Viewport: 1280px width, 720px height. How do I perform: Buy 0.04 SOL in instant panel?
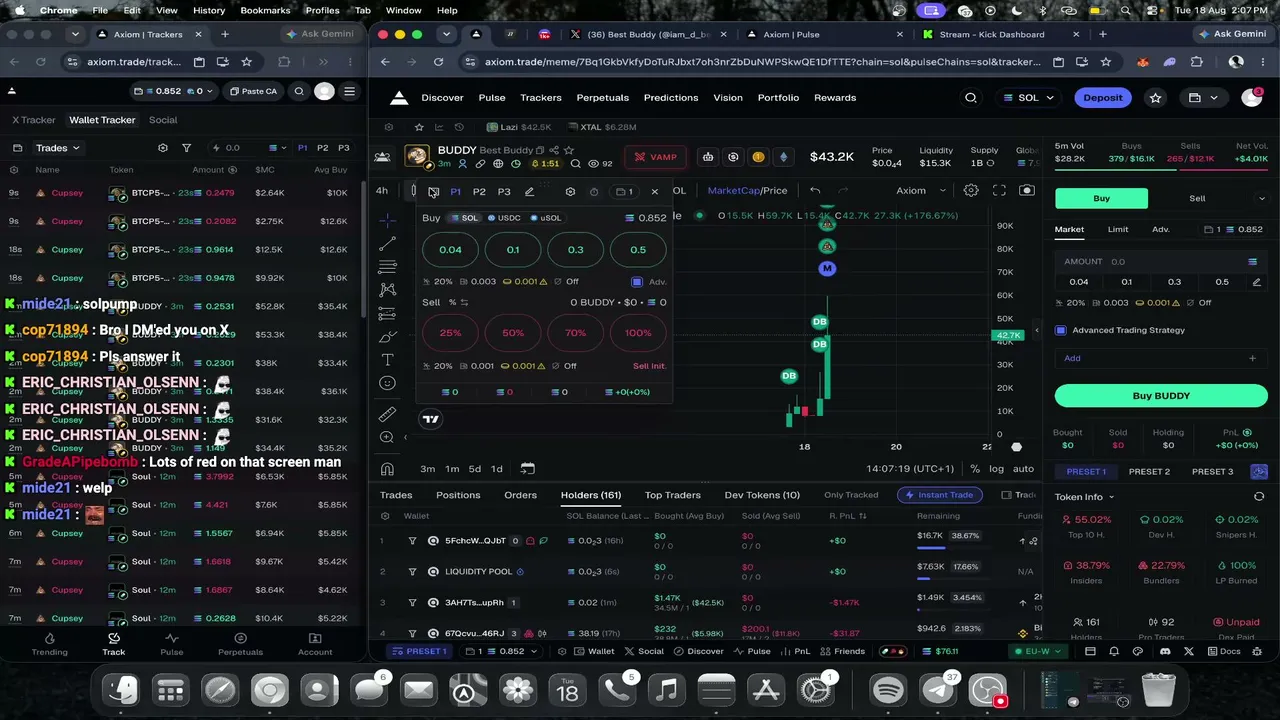[x=450, y=250]
